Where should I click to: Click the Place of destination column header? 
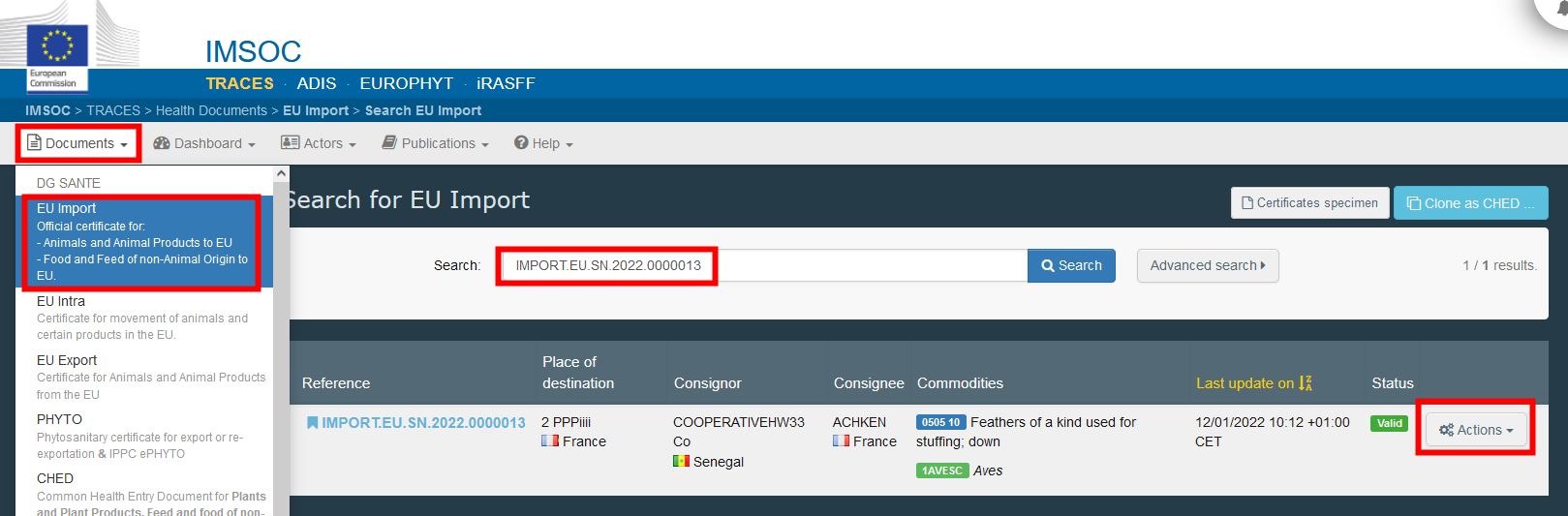578,373
